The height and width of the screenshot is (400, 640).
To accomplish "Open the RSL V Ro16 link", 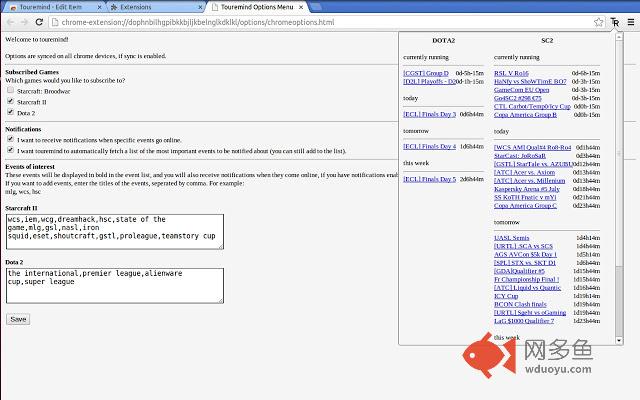I will point(511,73).
